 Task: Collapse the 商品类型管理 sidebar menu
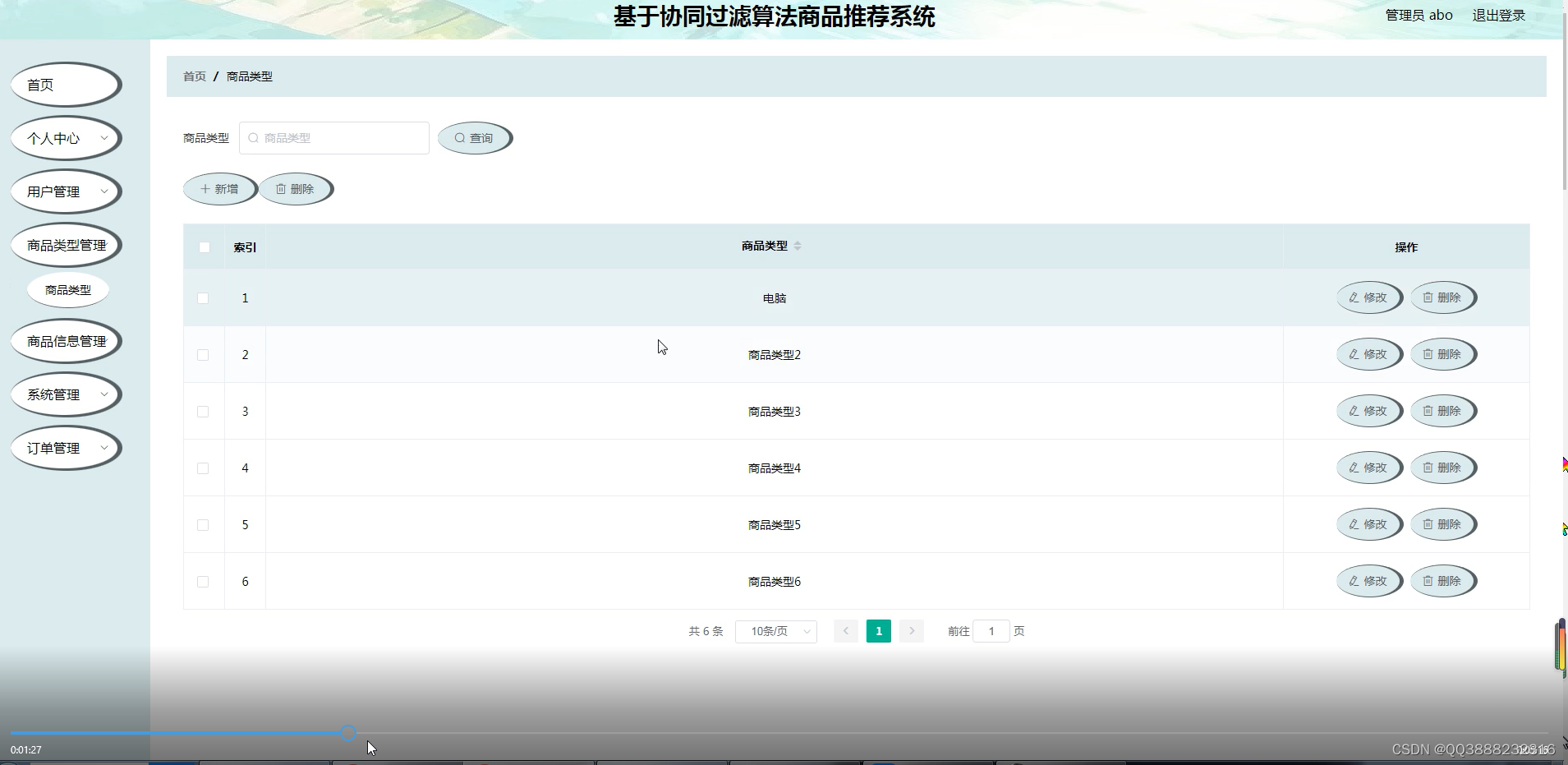click(66, 245)
